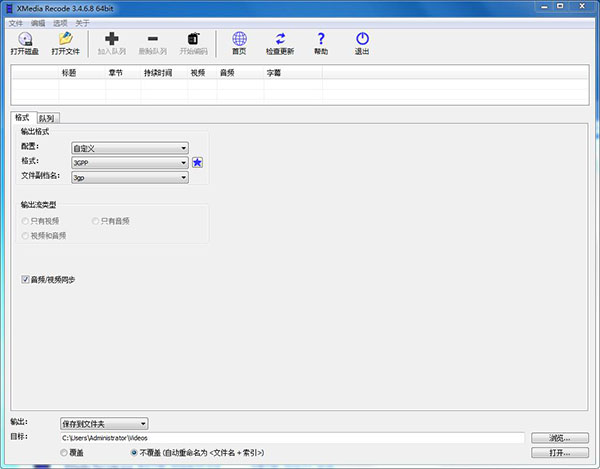Click the blue star favorite icon beside 格式
Image resolution: width=600 pixels, height=469 pixels.
(x=197, y=162)
